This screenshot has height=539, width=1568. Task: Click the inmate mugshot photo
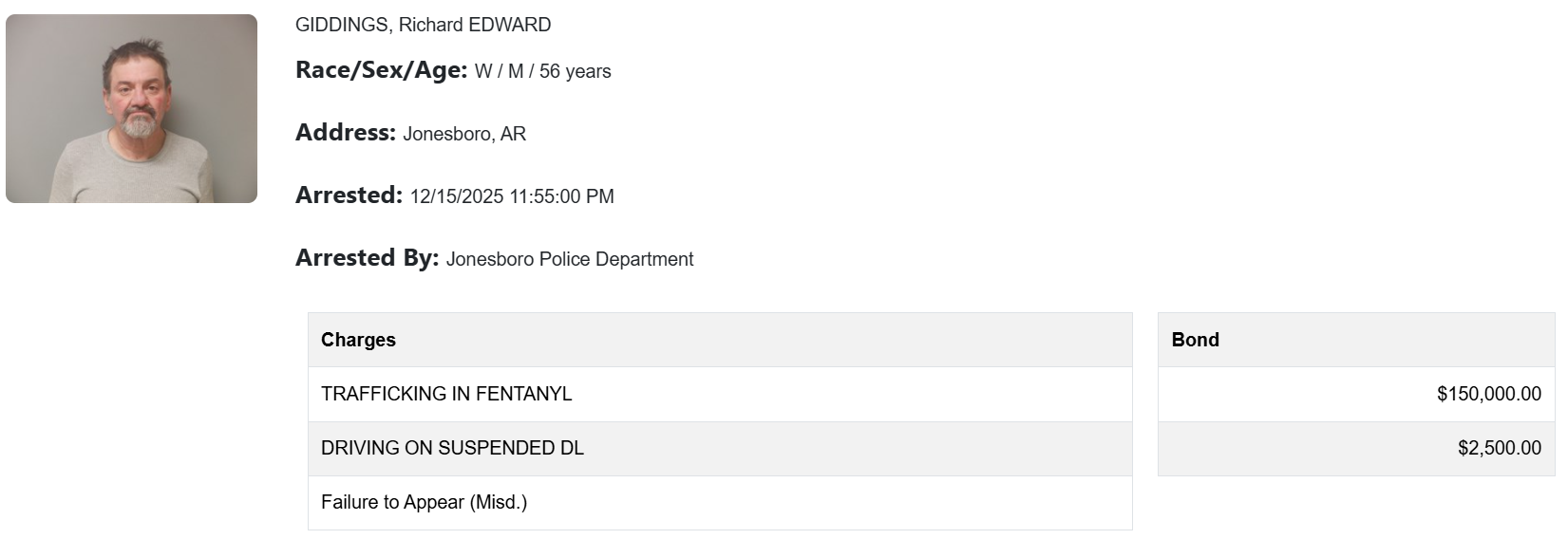(131, 108)
